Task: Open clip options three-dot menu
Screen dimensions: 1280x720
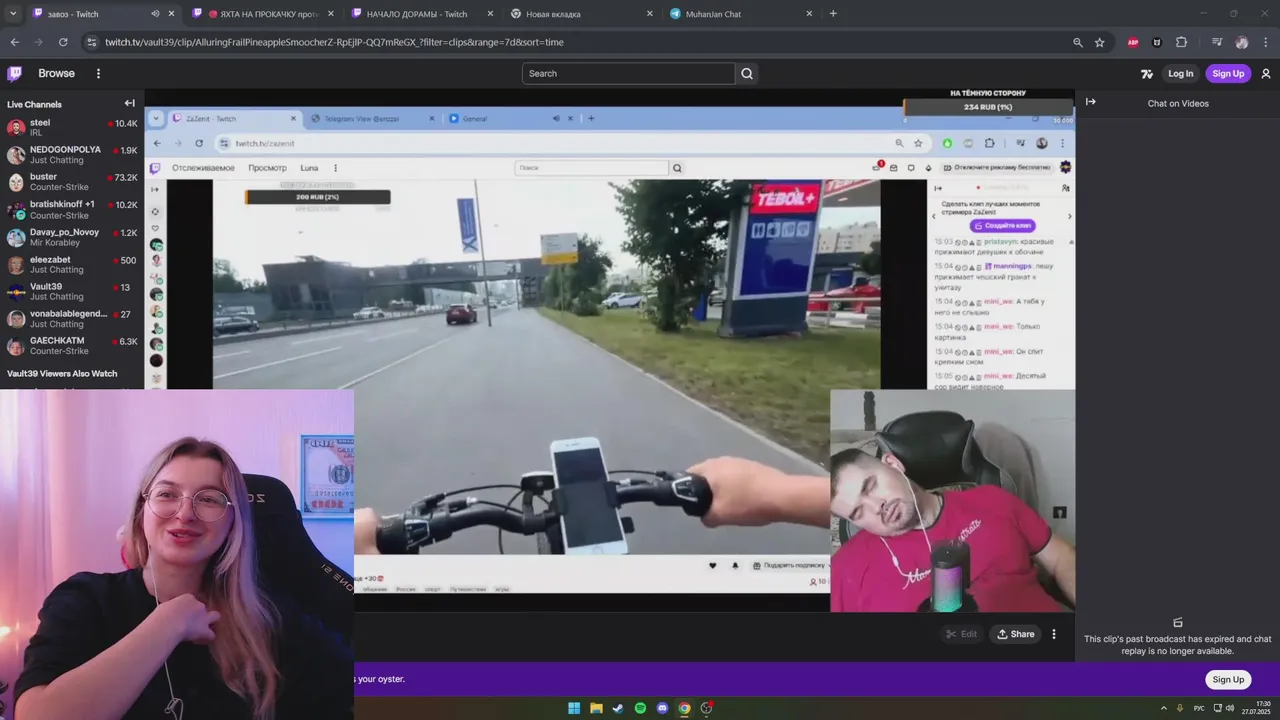Action: coord(1054,634)
